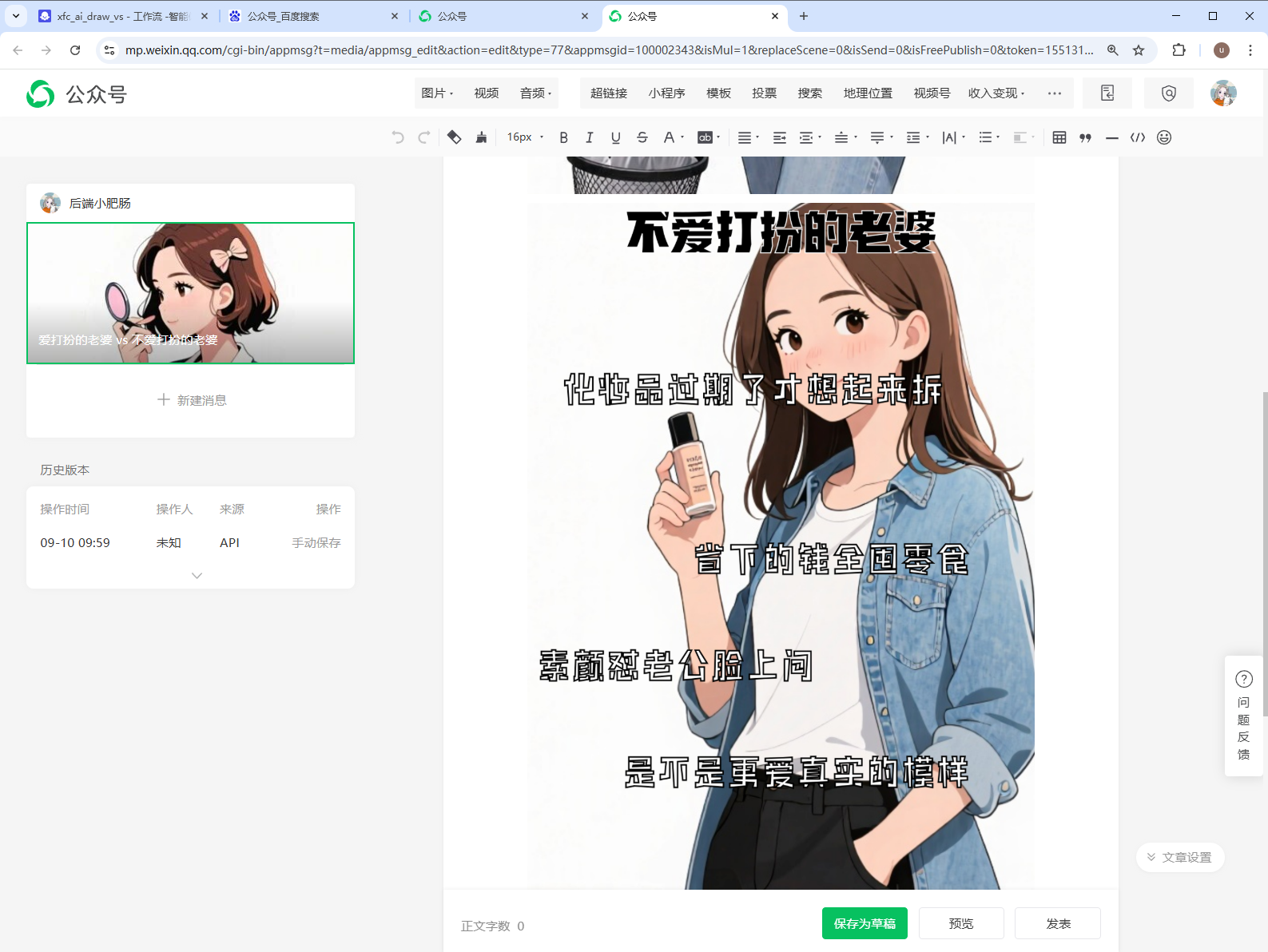Open the more options ellipsis menu
This screenshot has width=1268, height=952.
pos(1055,93)
